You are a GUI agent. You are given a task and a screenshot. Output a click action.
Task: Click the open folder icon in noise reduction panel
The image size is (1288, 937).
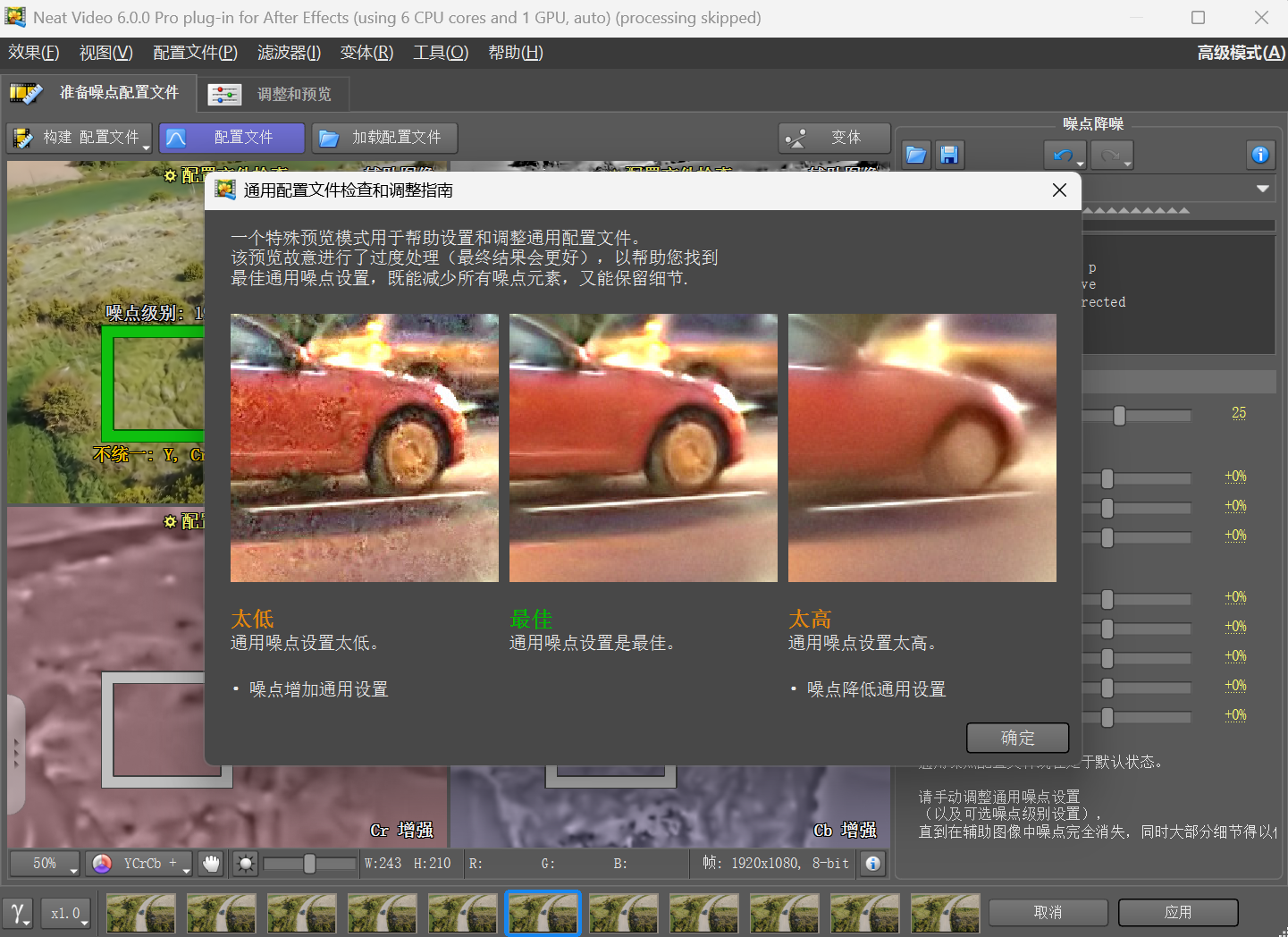tap(915, 155)
